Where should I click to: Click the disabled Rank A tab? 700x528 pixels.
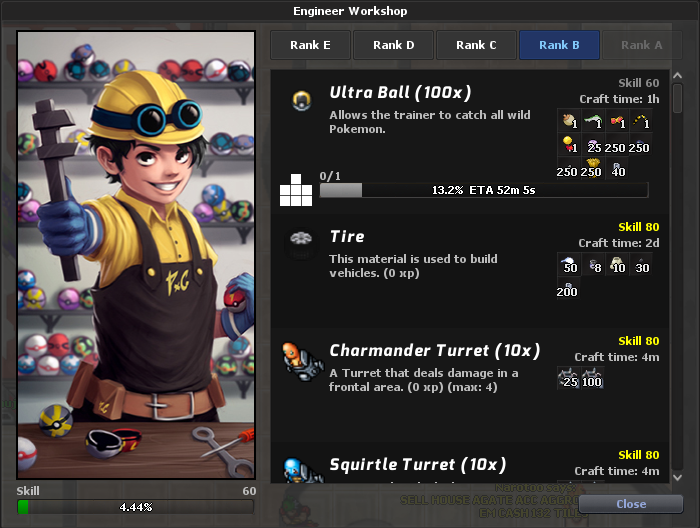point(642,45)
